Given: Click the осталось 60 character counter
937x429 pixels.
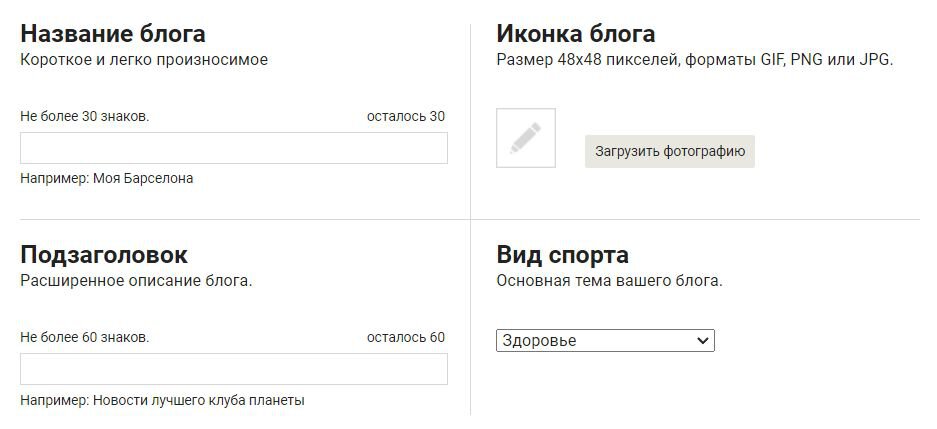Looking at the screenshot, I should pos(406,338).
